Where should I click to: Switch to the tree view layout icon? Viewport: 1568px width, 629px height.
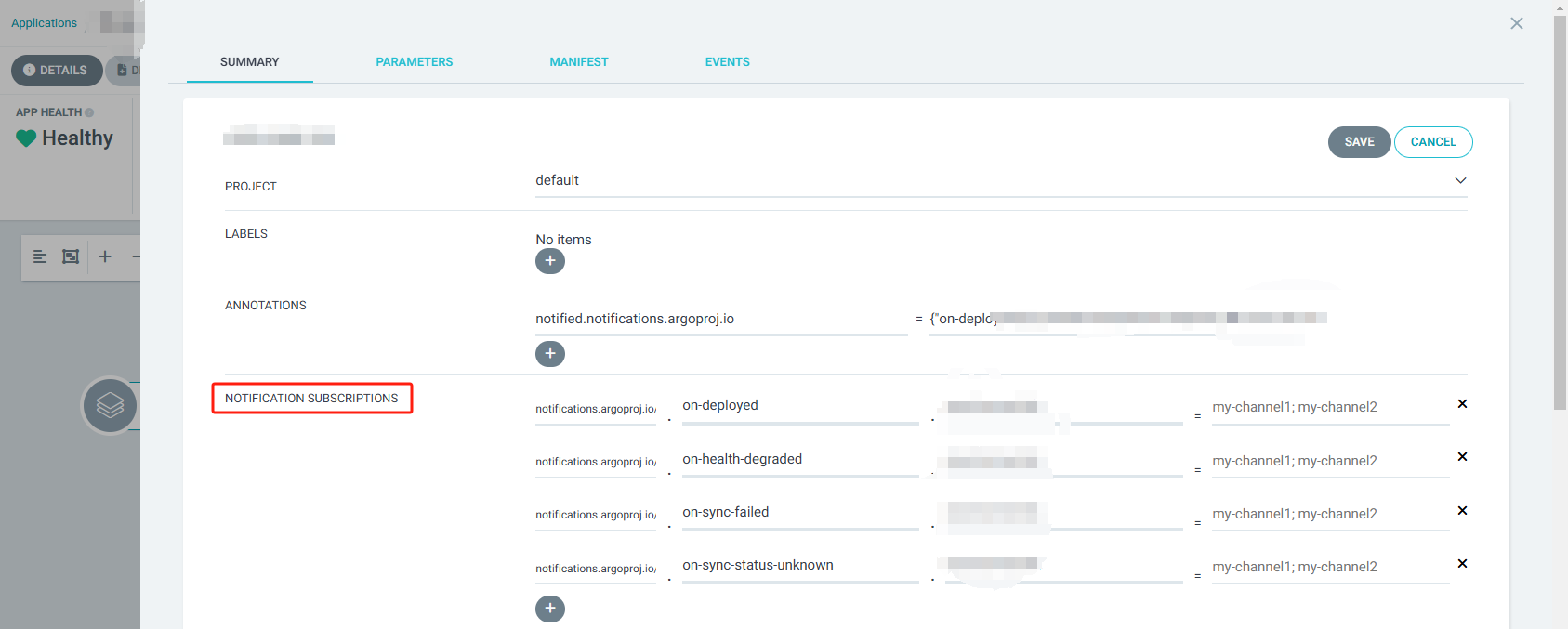40,256
